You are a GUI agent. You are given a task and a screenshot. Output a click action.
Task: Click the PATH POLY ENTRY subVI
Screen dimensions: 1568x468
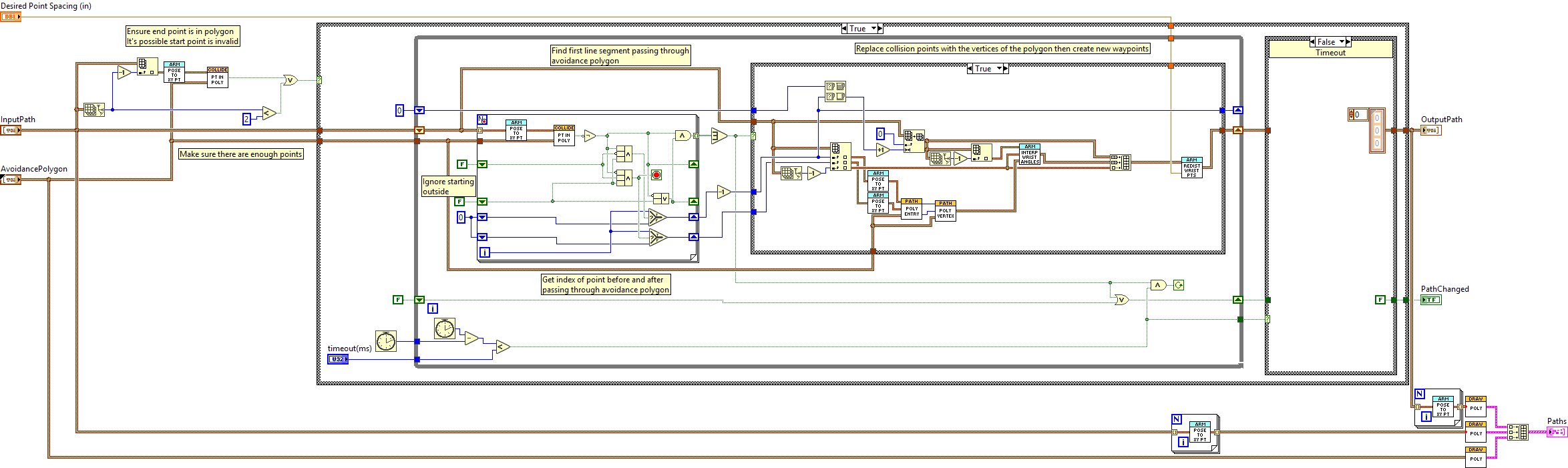click(912, 209)
